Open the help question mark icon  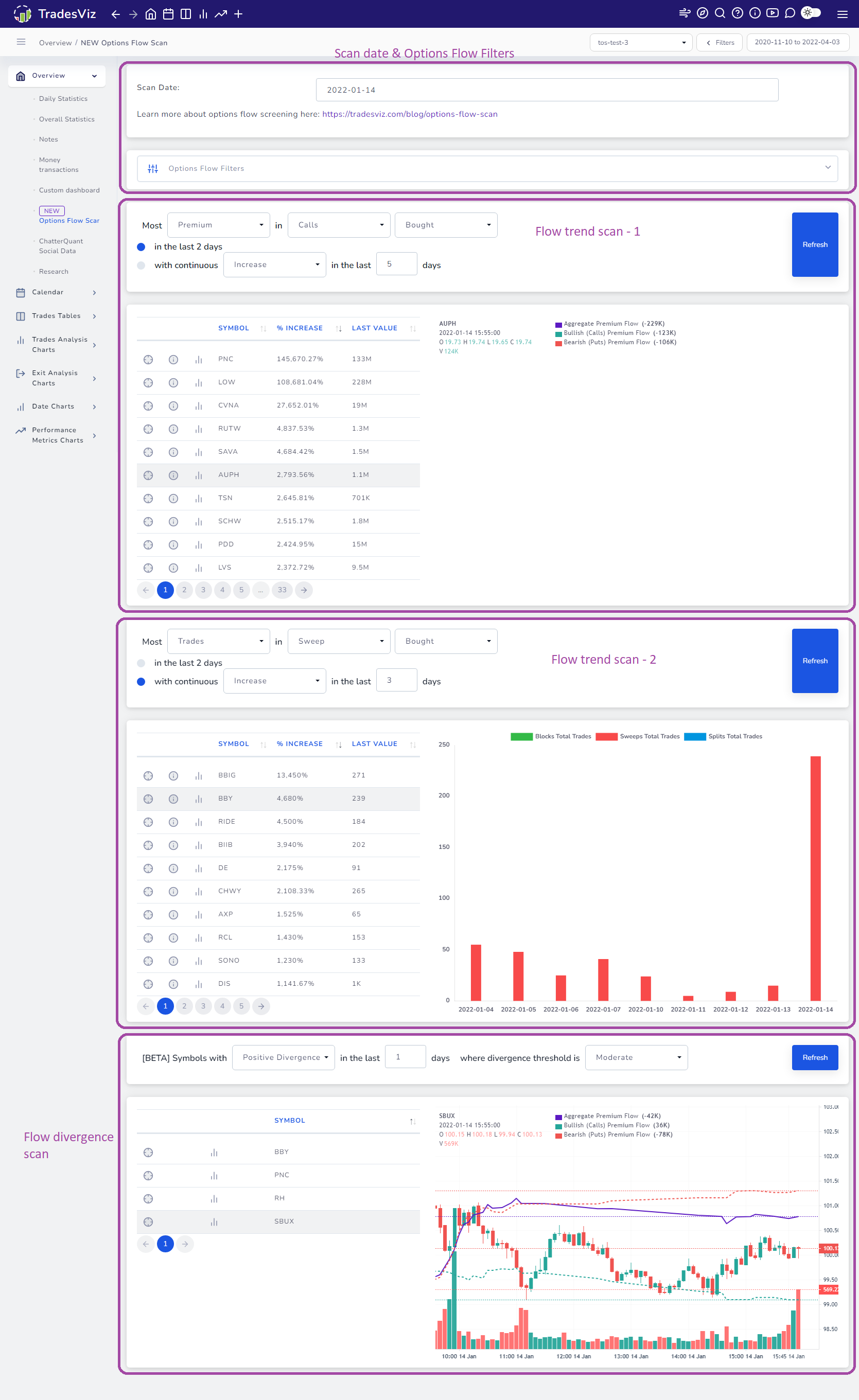click(x=738, y=13)
